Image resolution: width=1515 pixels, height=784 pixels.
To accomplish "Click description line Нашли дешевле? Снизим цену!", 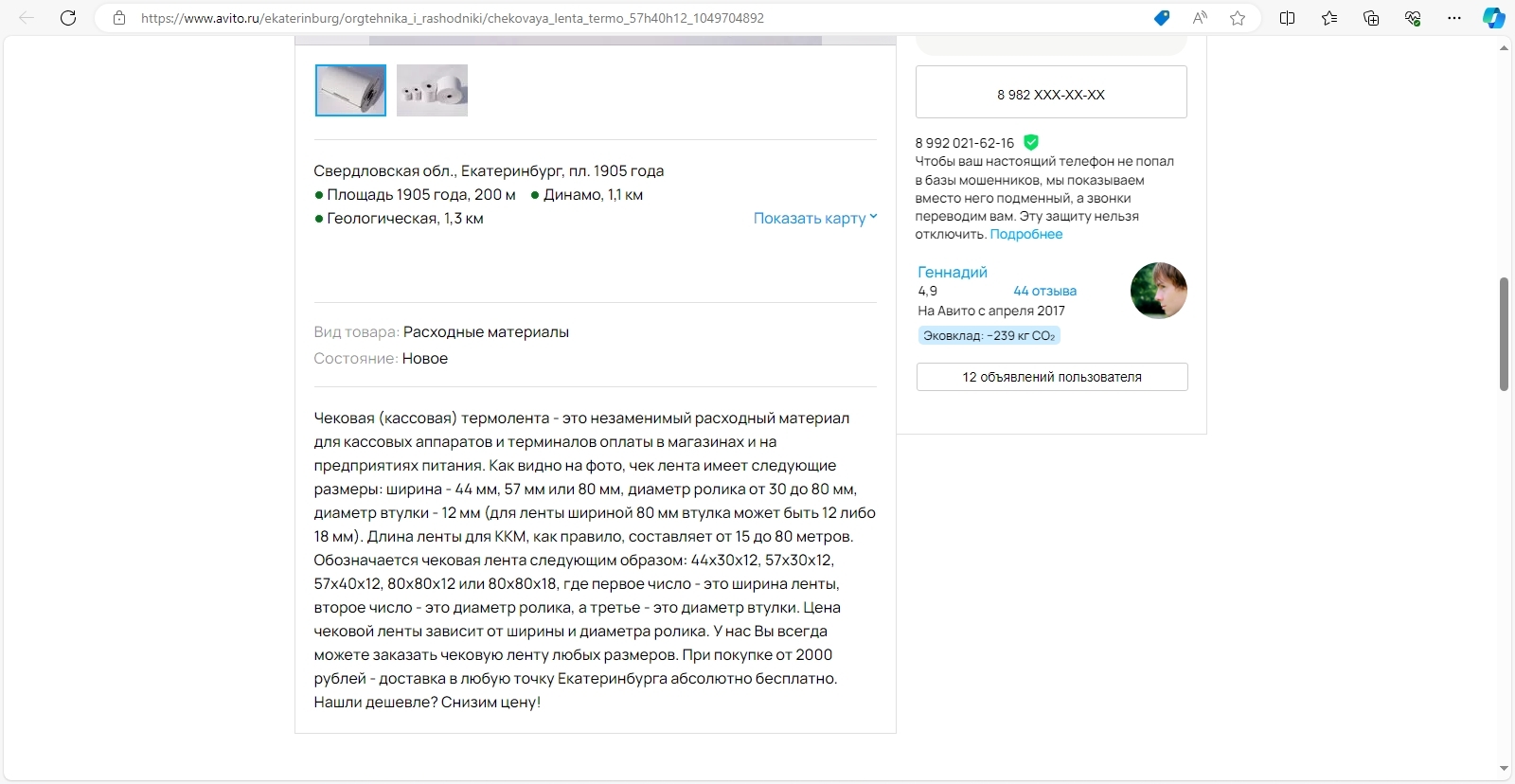I will pos(427,702).
